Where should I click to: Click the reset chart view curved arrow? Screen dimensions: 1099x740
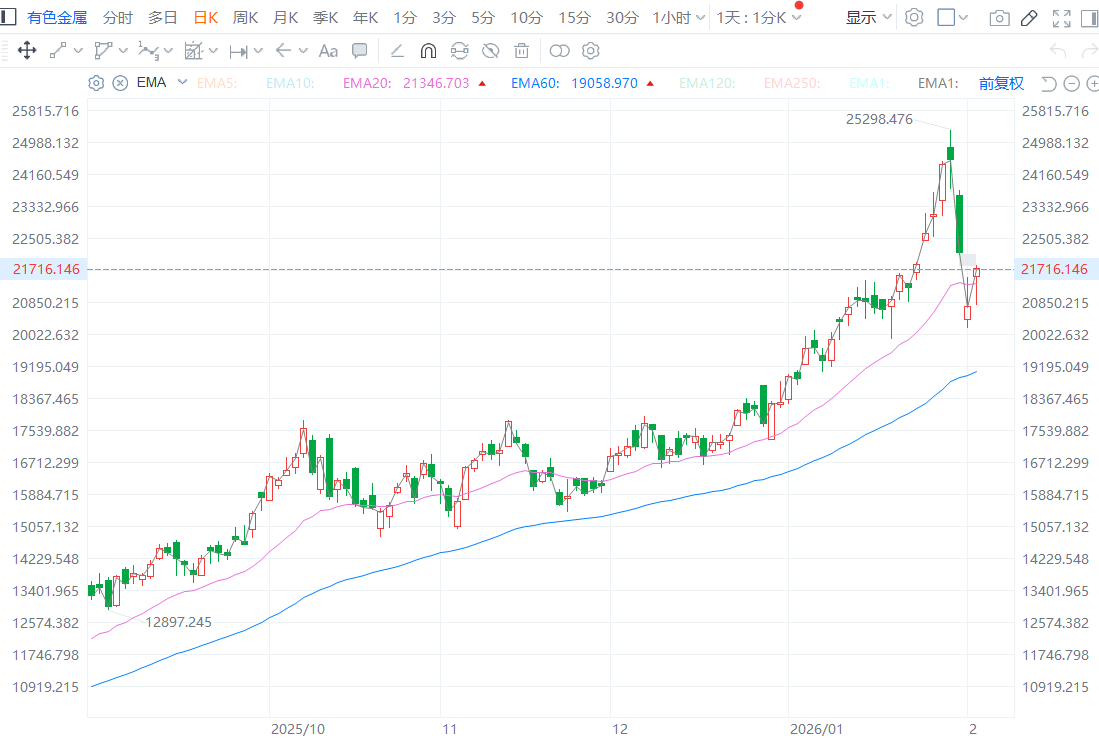[1048, 84]
